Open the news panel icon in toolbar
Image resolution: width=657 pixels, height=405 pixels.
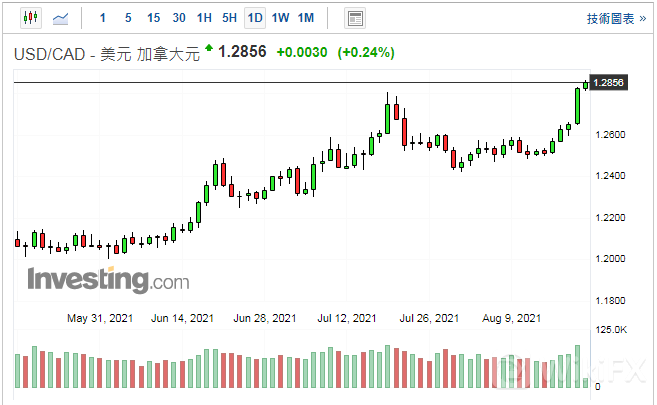point(354,18)
